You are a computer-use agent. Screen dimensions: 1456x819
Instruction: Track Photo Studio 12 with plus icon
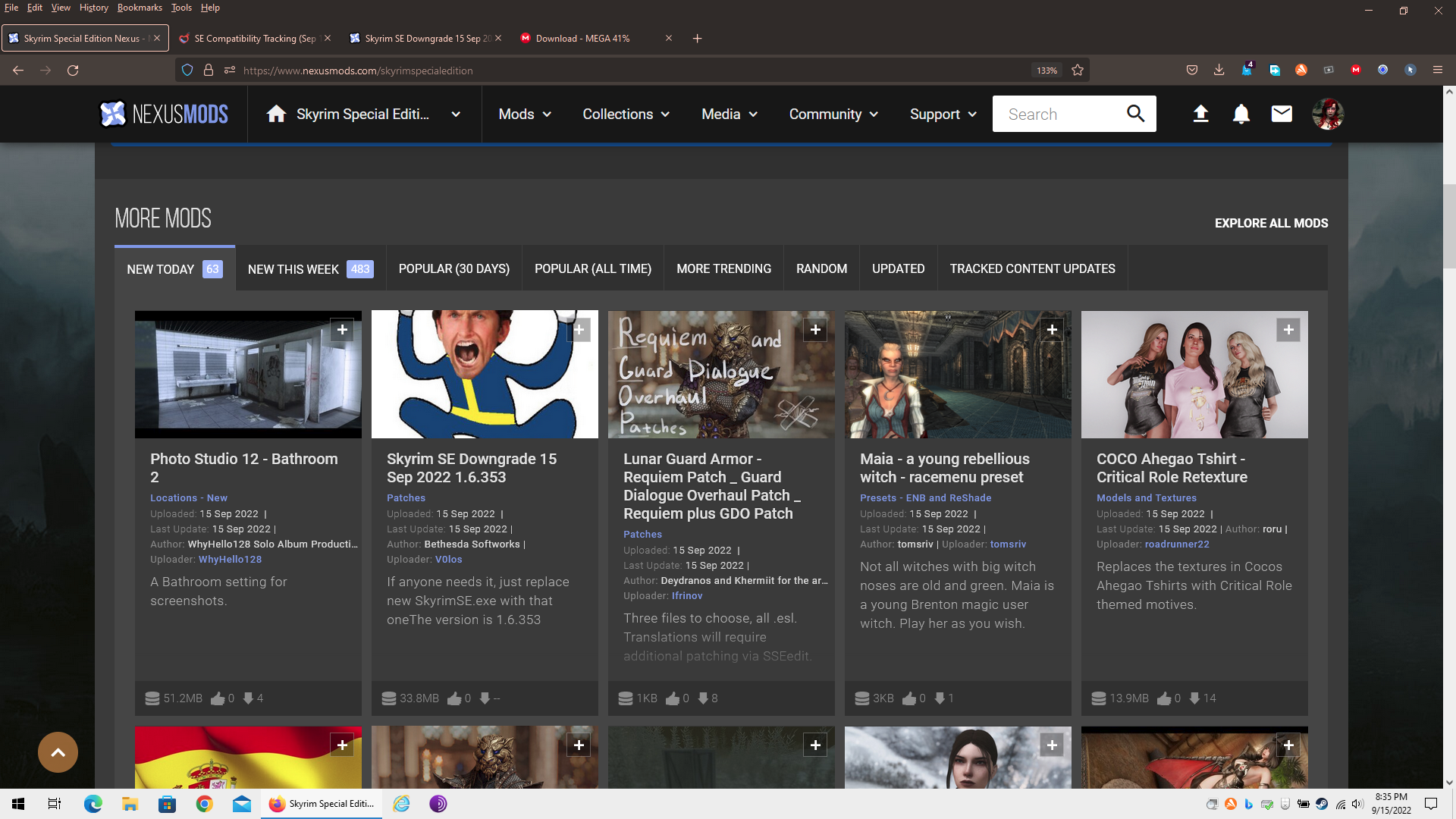pyautogui.click(x=342, y=330)
